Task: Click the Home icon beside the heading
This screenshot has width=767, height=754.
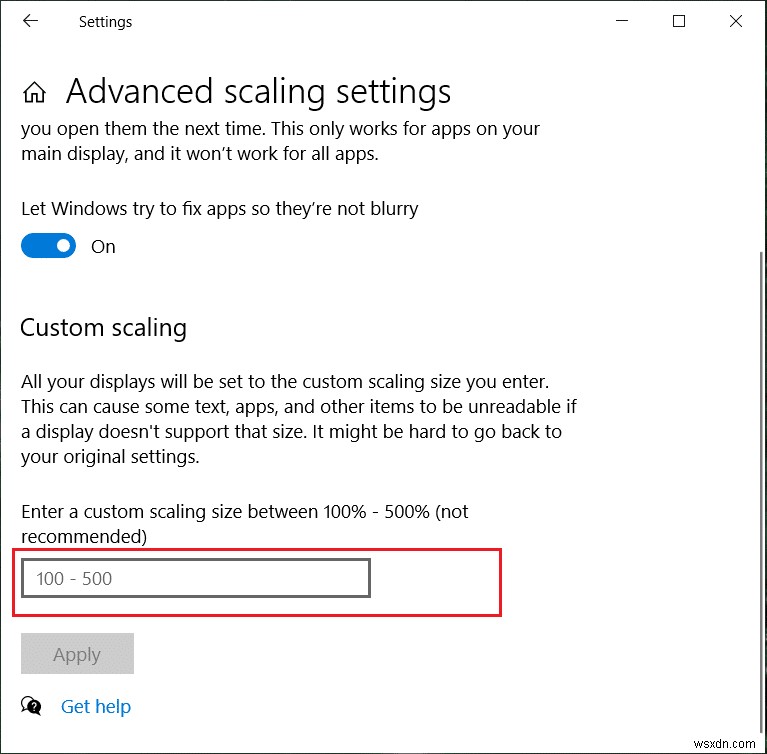Action: [x=34, y=93]
